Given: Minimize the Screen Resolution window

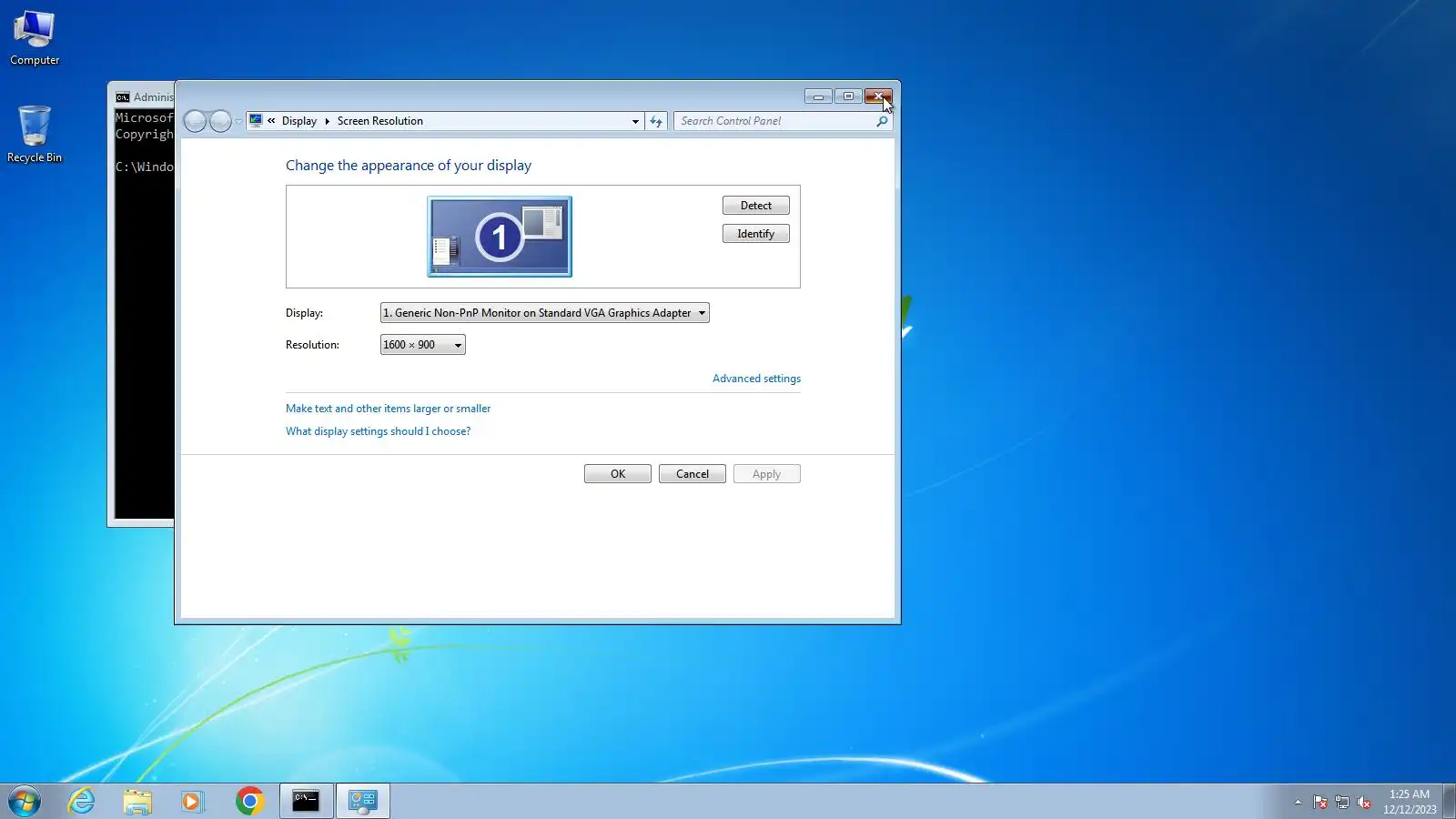Looking at the screenshot, I should pyautogui.click(x=818, y=96).
